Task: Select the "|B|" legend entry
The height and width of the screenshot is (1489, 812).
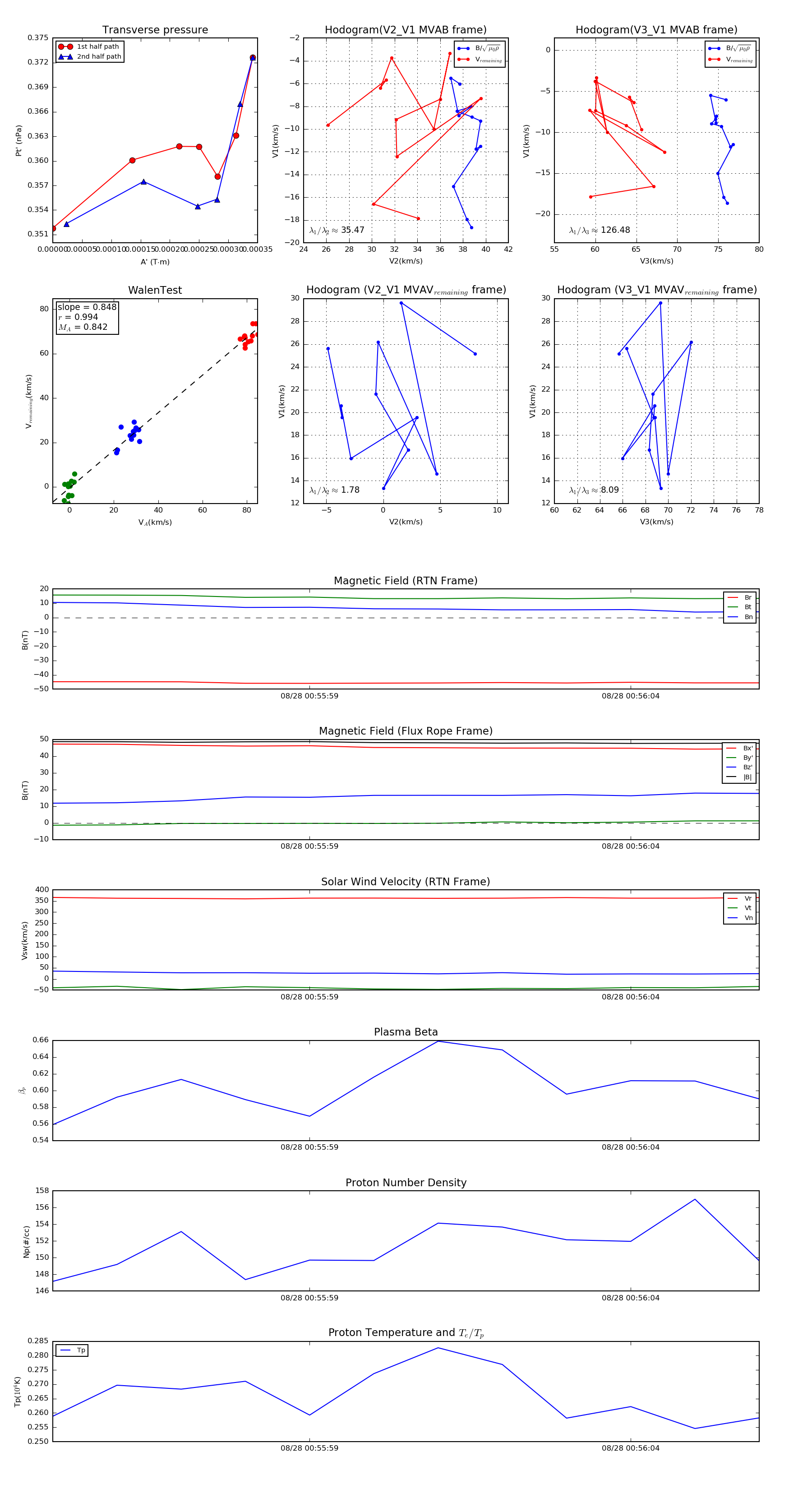Action: 739,777
